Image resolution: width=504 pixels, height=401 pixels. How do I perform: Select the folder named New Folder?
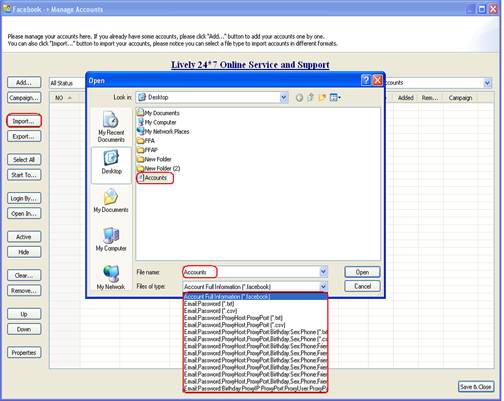tap(154, 159)
